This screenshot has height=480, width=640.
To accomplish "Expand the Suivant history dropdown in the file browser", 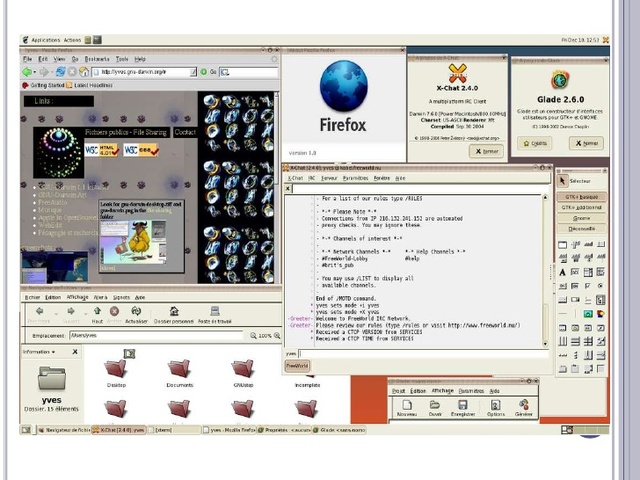I will point(86,313).
